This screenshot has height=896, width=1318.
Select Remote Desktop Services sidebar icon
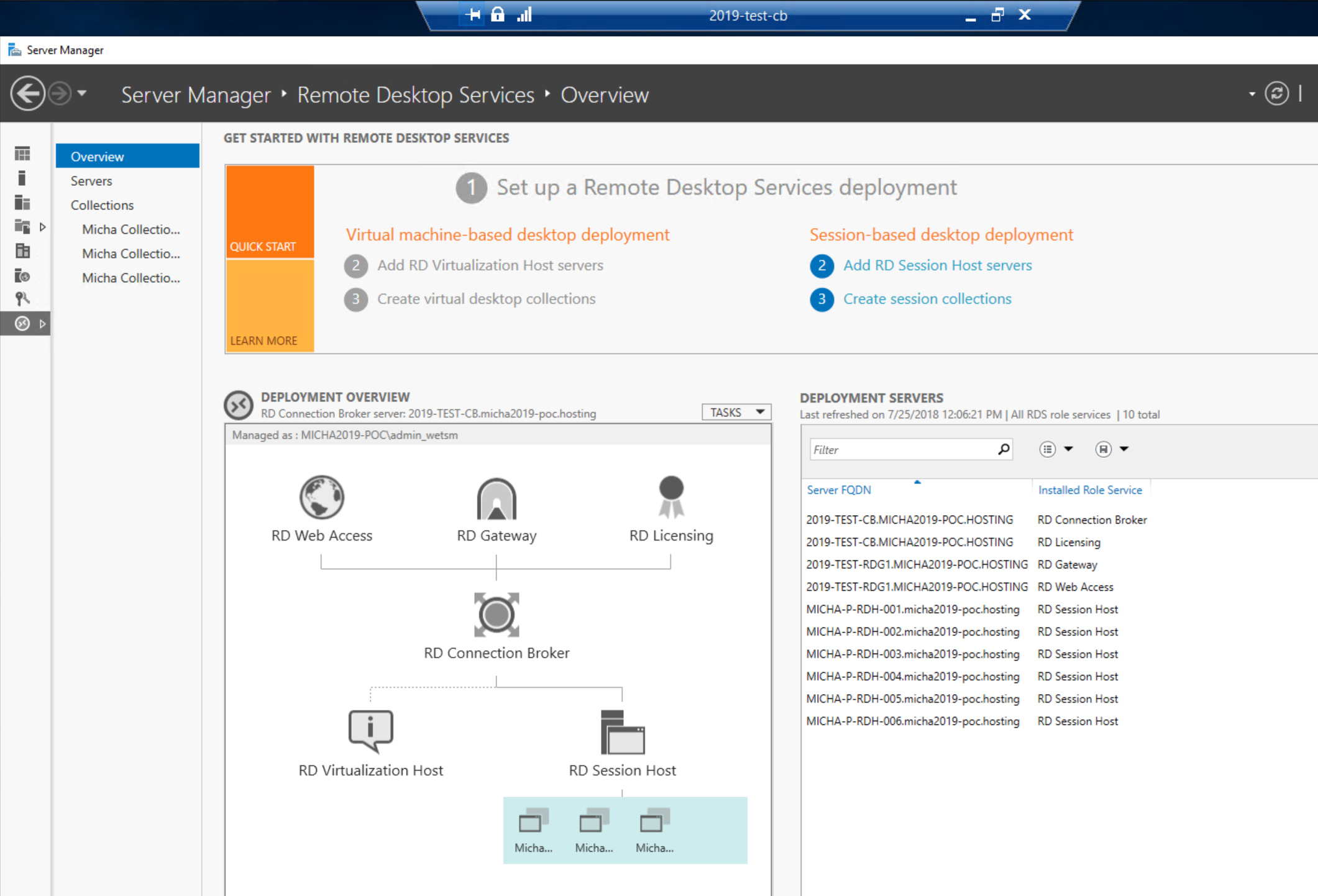(22, 324)
